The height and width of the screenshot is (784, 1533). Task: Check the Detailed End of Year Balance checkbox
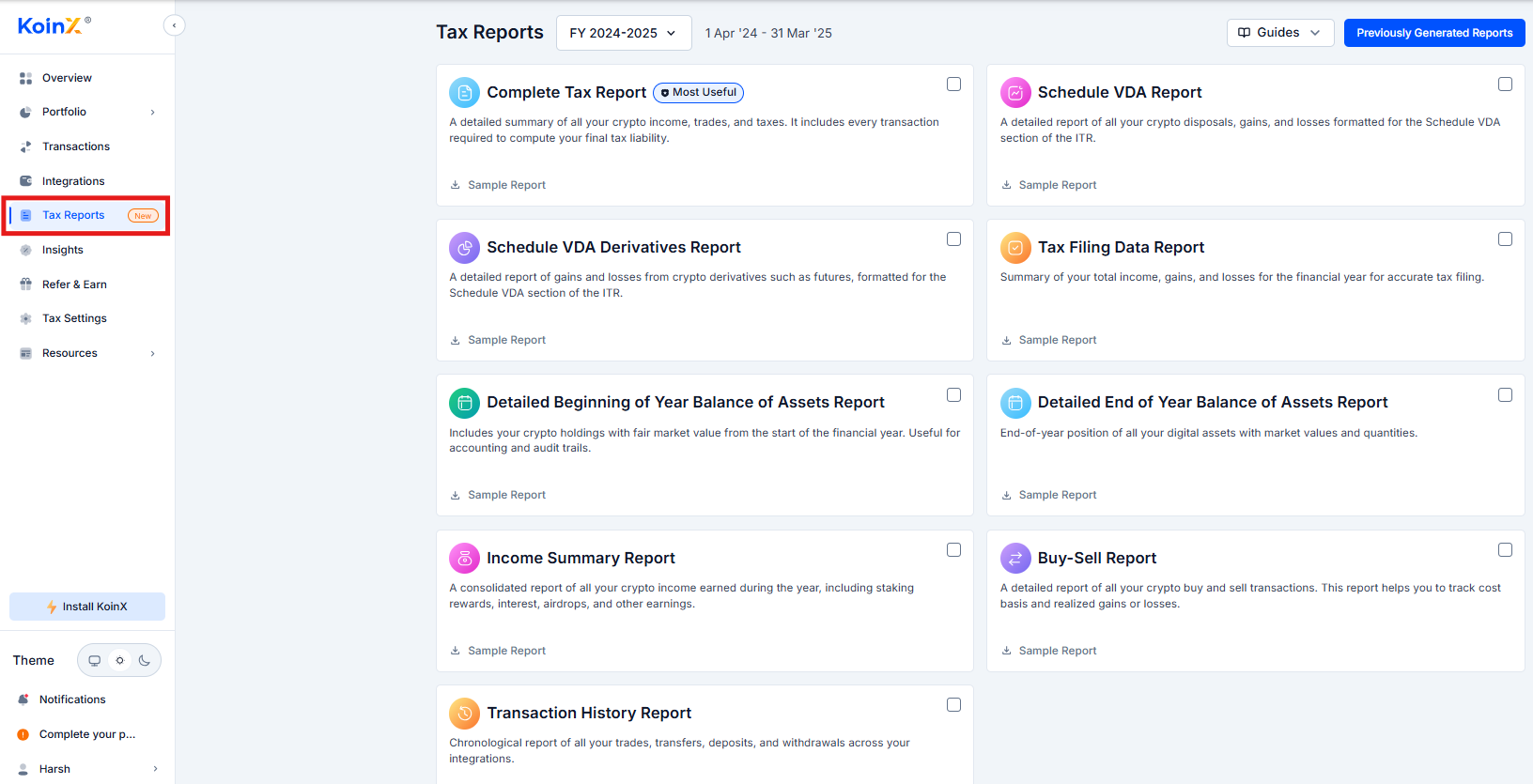1505,395
